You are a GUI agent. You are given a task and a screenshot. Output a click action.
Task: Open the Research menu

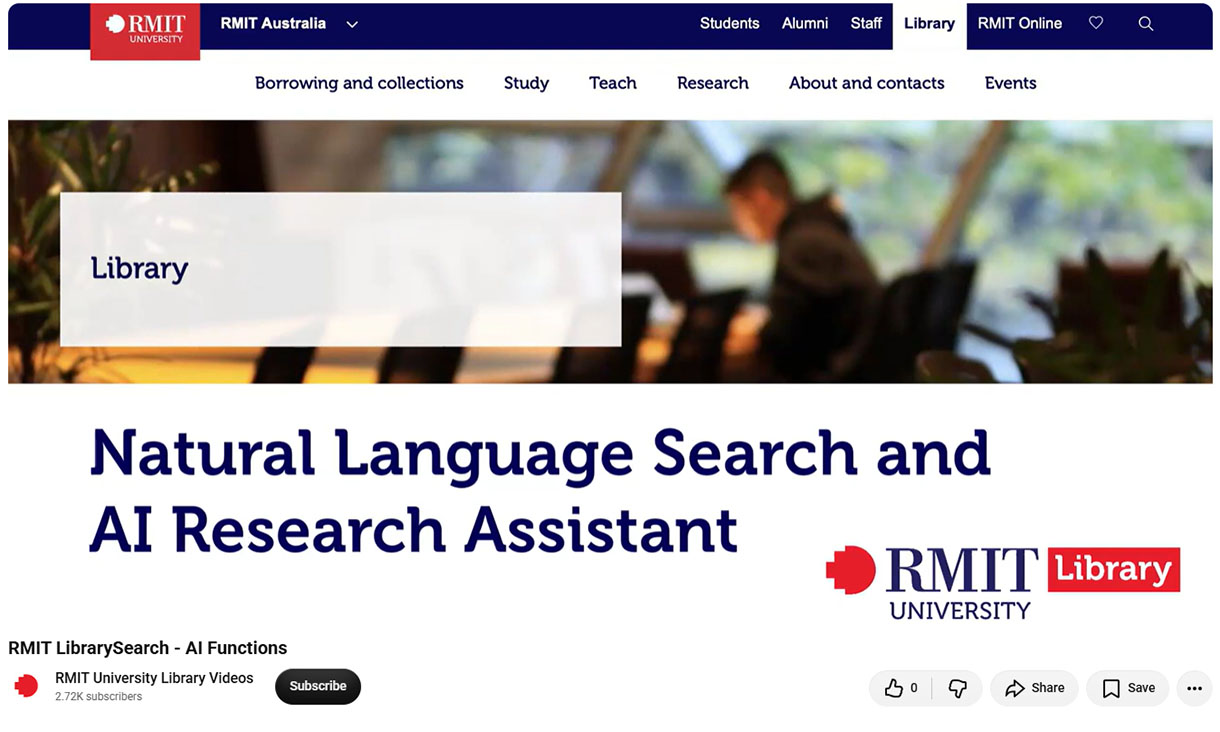713,83
